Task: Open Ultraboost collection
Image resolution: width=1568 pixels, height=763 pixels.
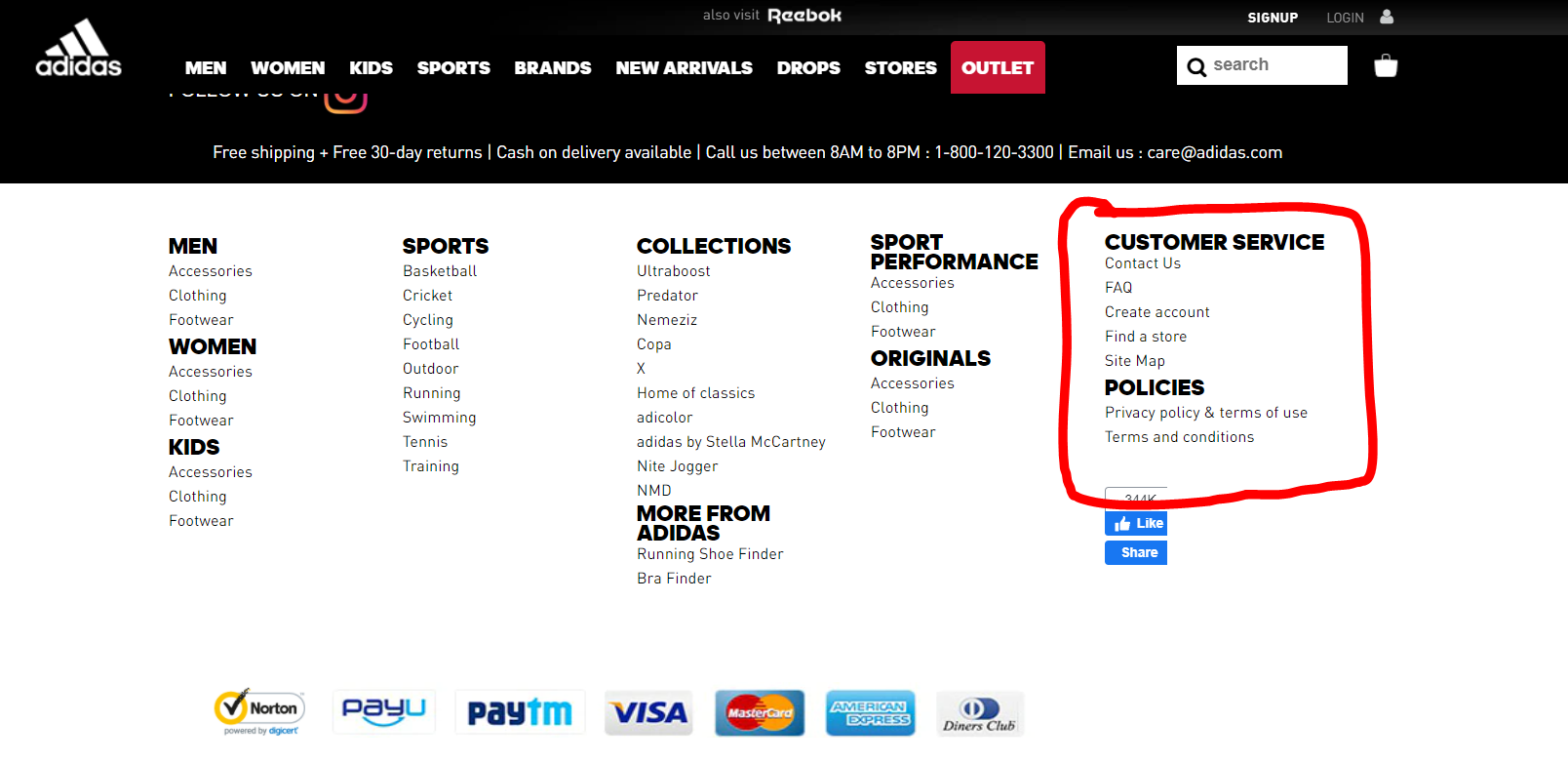Action: point(674,271)
